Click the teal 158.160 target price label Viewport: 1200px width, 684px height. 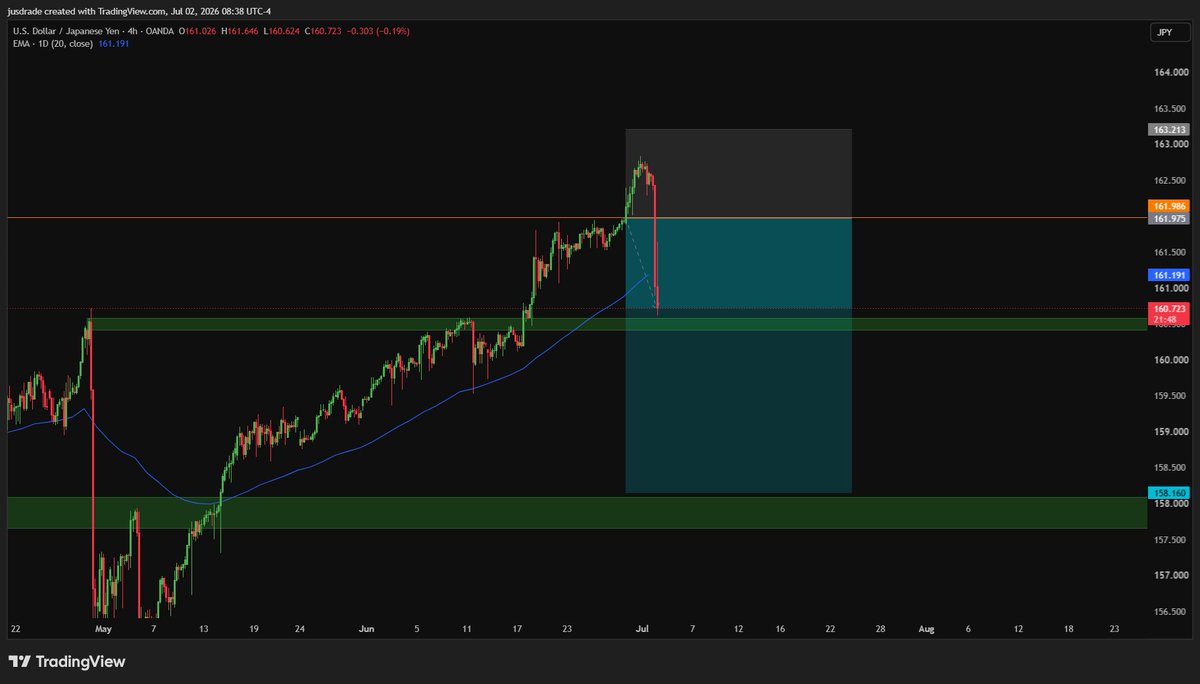click(1168, 493)
